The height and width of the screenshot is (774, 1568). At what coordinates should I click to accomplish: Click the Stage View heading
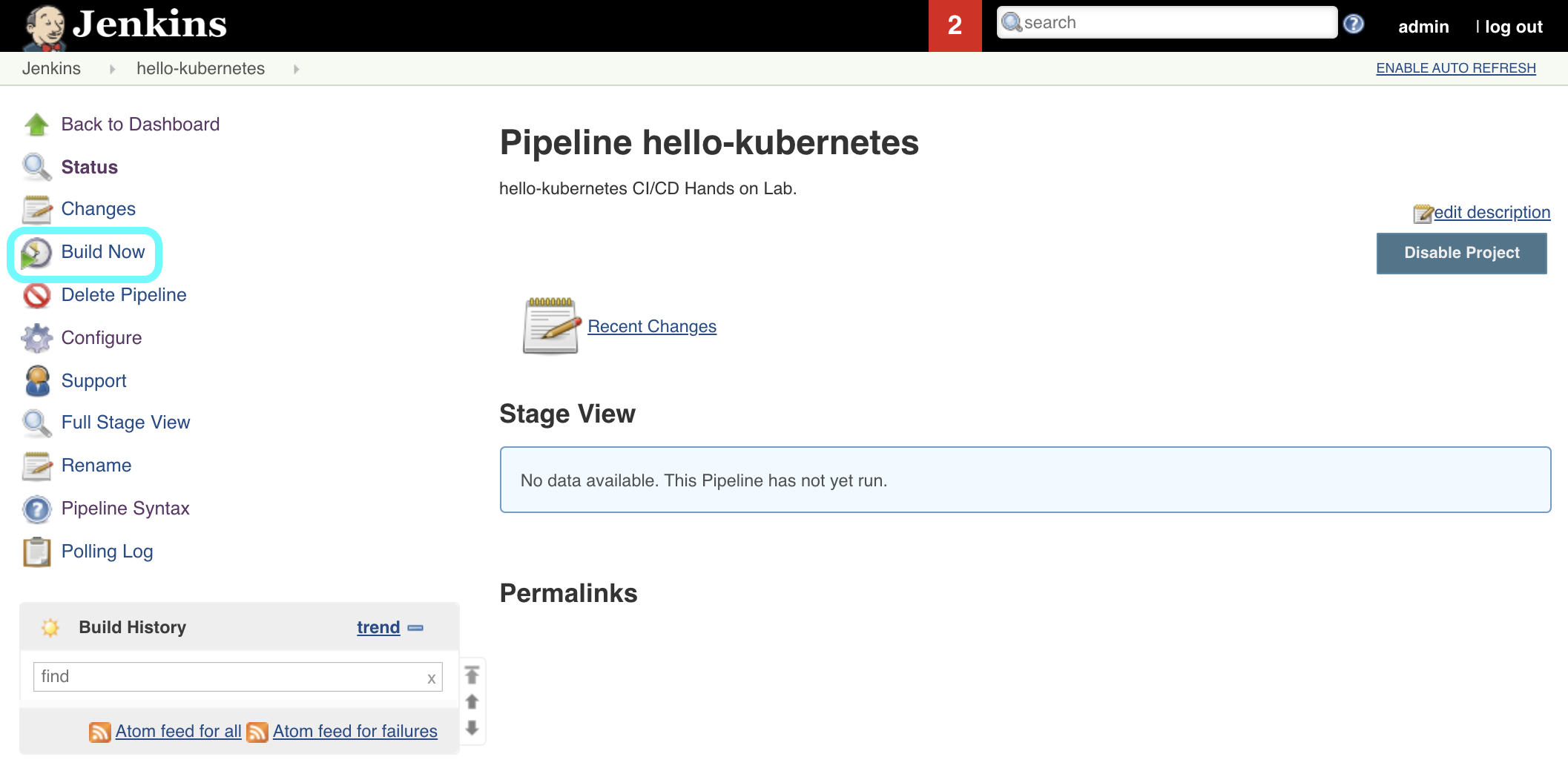tap(567, 414)
